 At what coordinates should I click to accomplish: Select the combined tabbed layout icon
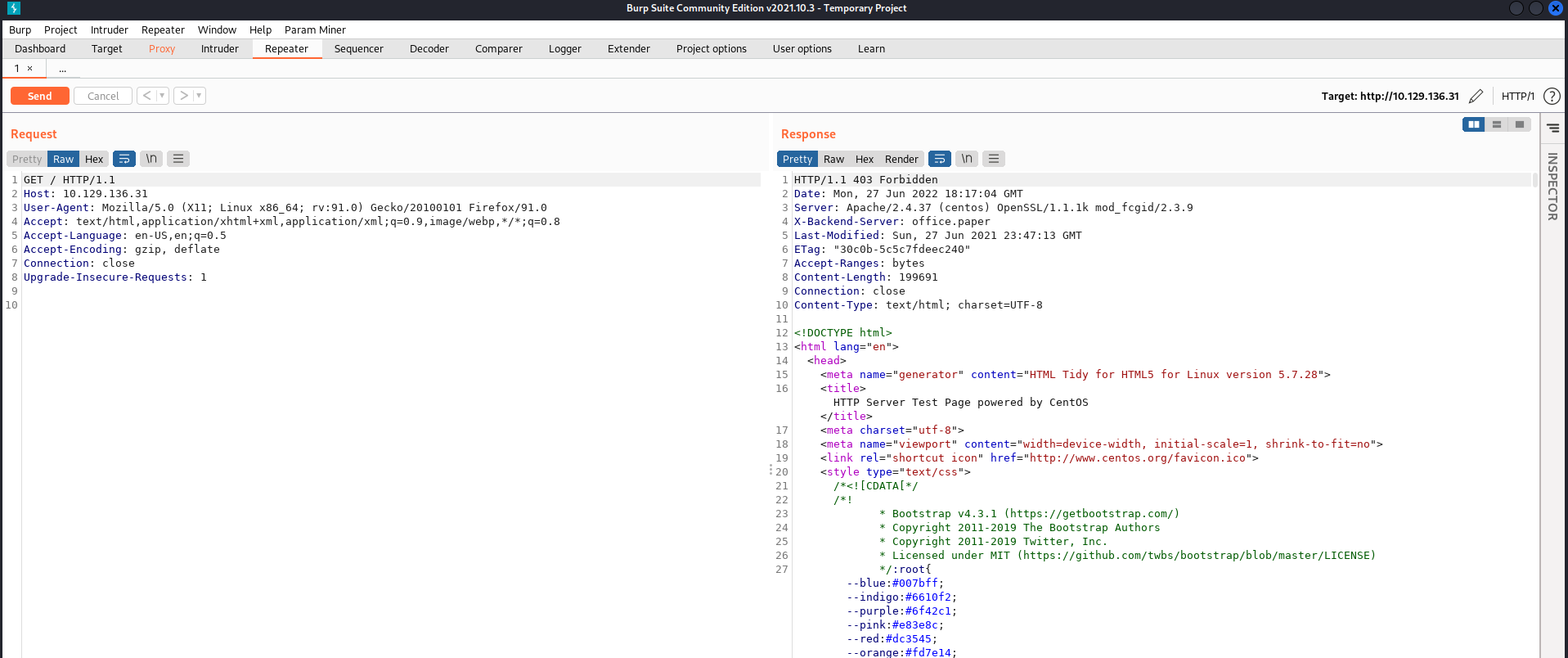(1519, 124)
